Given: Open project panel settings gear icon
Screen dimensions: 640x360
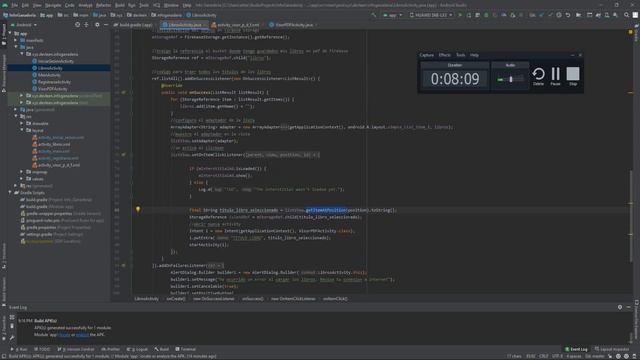Looking at the screenshot, I should pyautogui.click(x=97, y=25).
